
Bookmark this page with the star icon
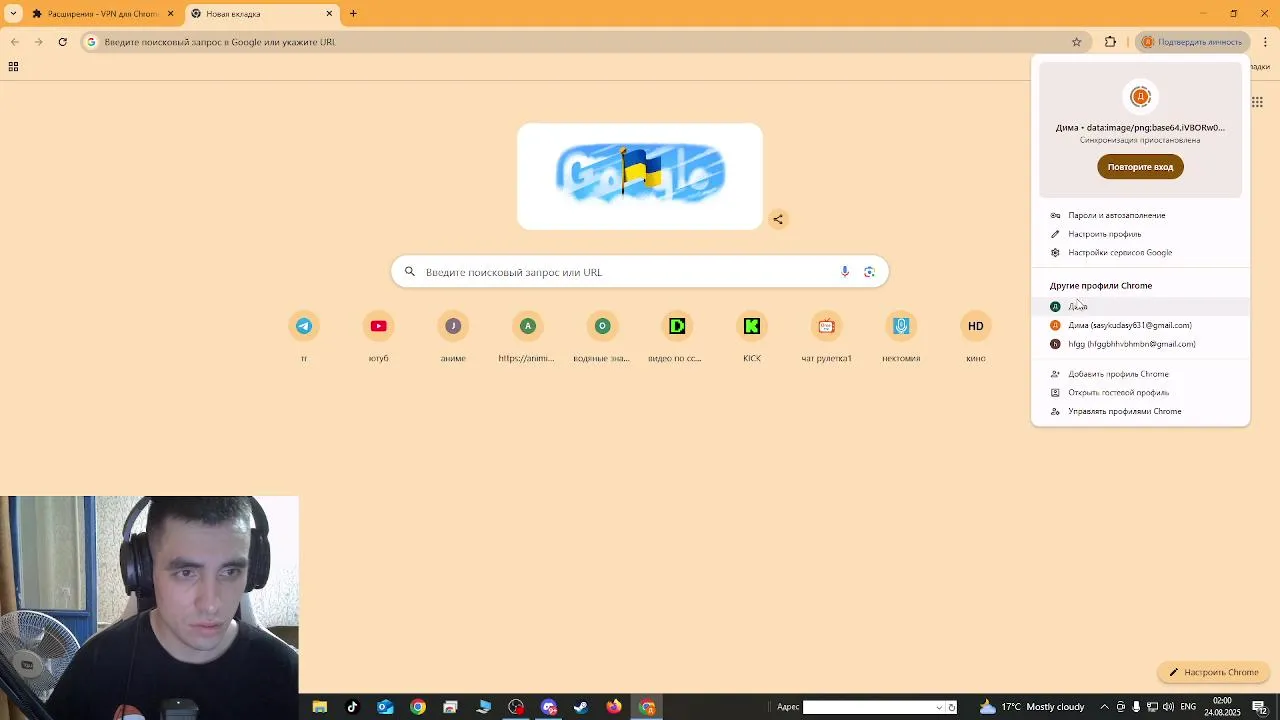pos(1077,42)
